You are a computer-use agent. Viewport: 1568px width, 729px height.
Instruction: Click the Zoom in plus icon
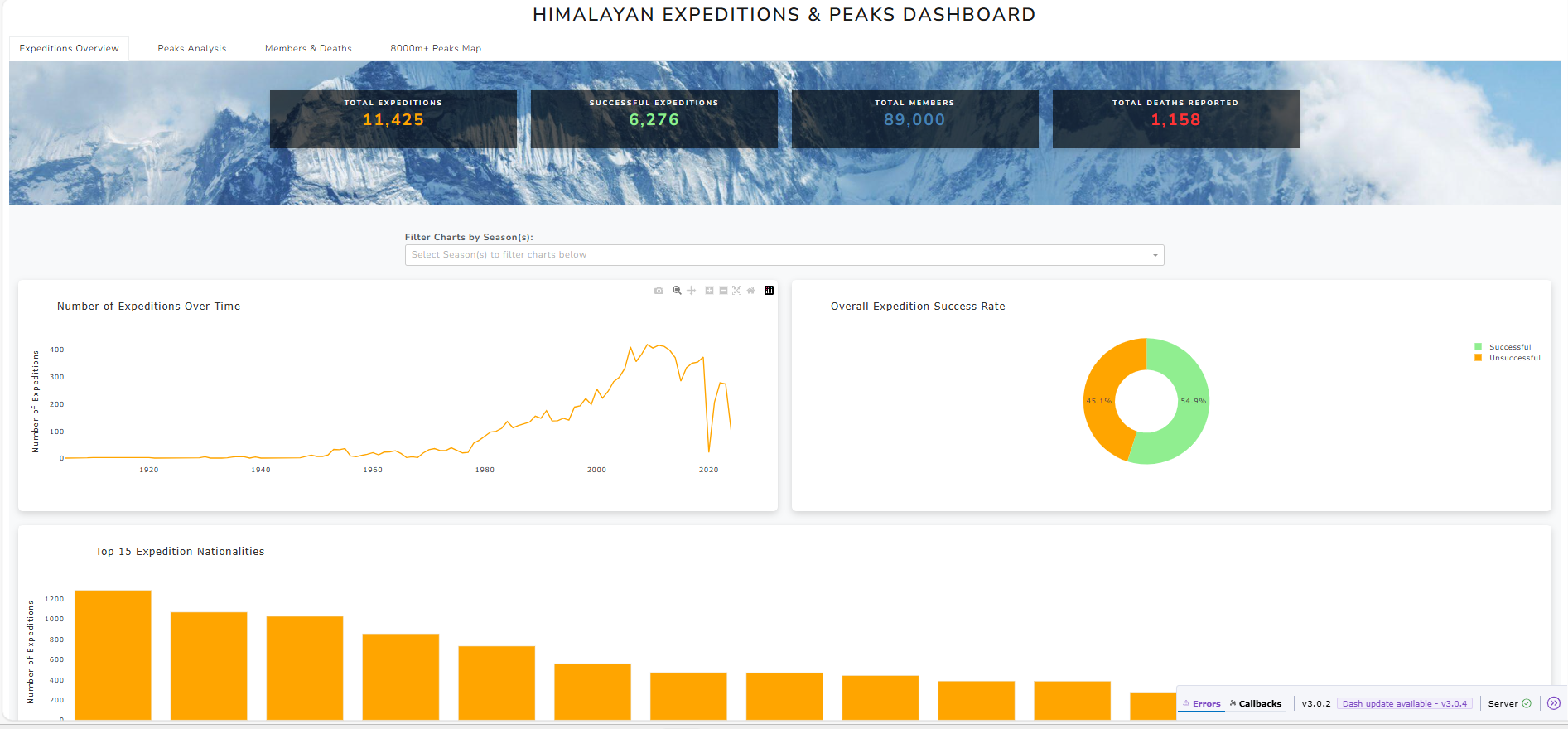pos(709,291)
